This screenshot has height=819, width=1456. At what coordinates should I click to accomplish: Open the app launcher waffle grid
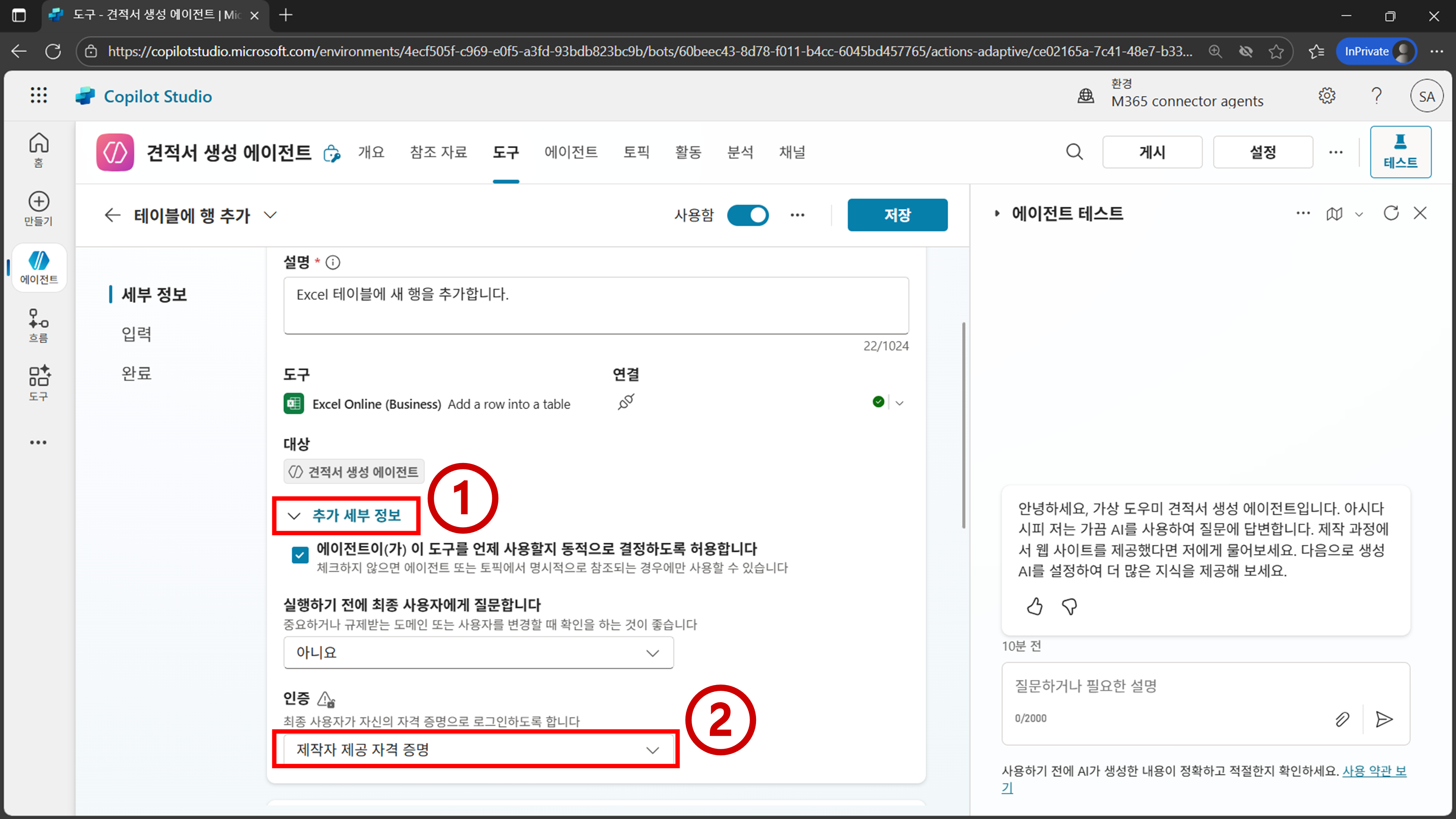pos(39,95)
